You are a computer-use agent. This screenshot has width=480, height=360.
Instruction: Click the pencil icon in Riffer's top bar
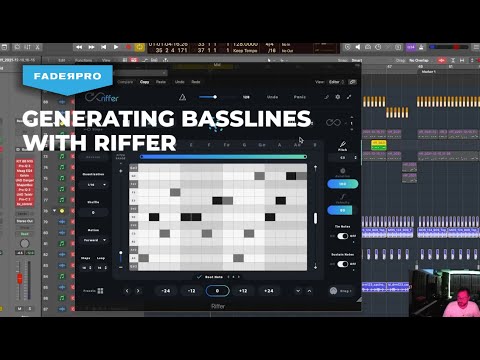[327, 97]
